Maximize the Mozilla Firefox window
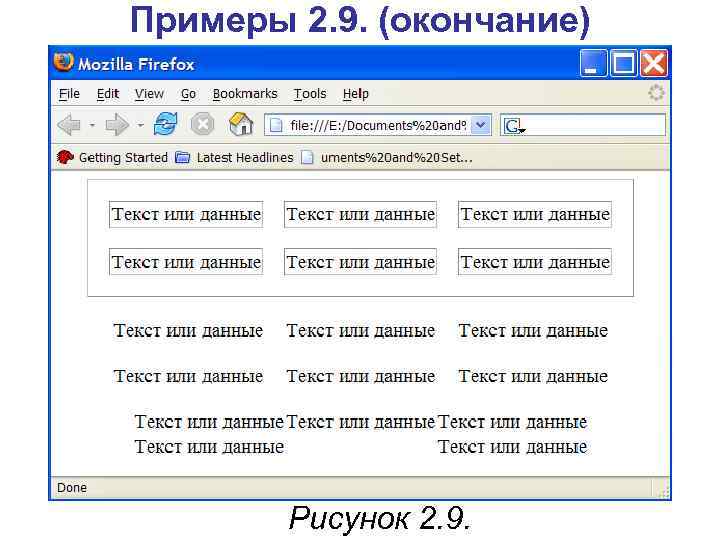The height and width of the screenshot is (540, 720). point(624,62)
